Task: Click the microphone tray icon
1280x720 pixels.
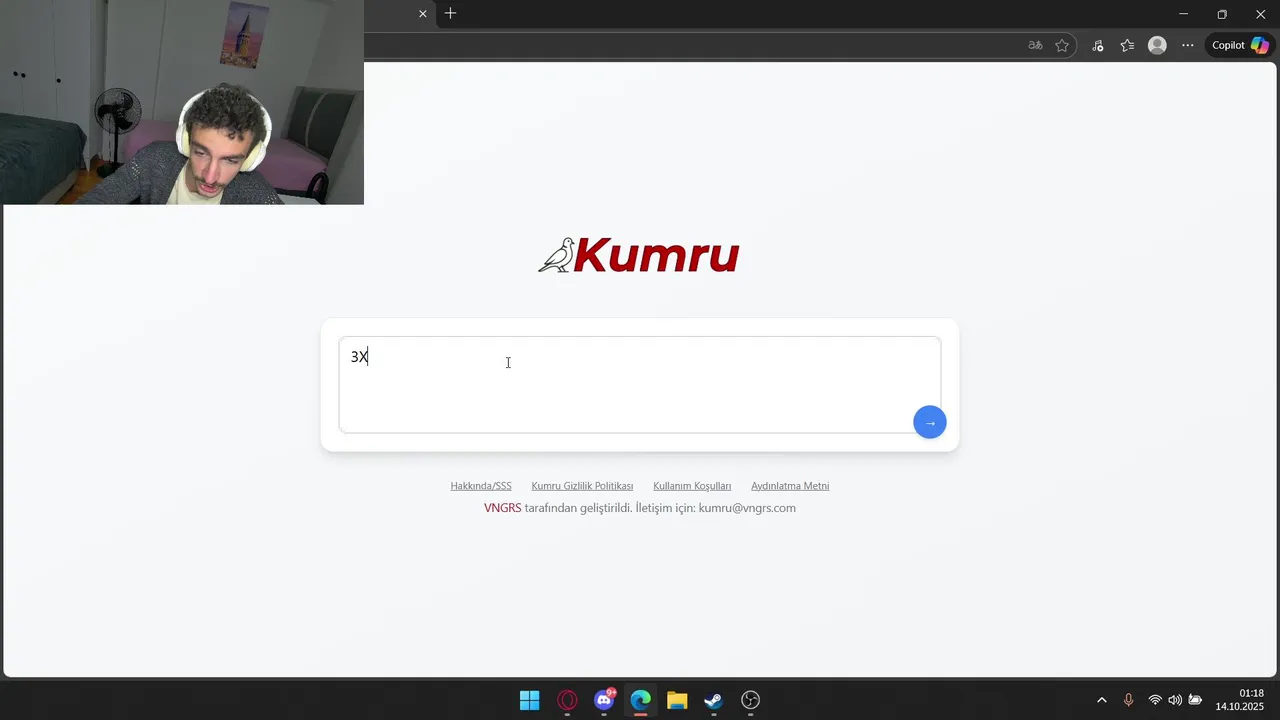Action: 1128,700
